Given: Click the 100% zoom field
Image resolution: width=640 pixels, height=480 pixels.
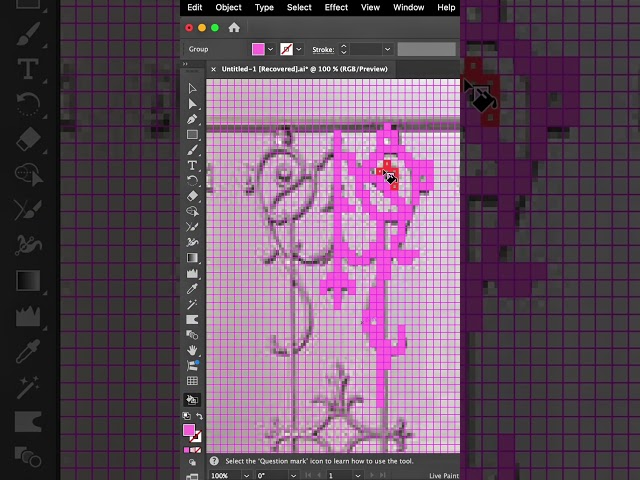Looking at the screenshot, I should click(225, 476).
